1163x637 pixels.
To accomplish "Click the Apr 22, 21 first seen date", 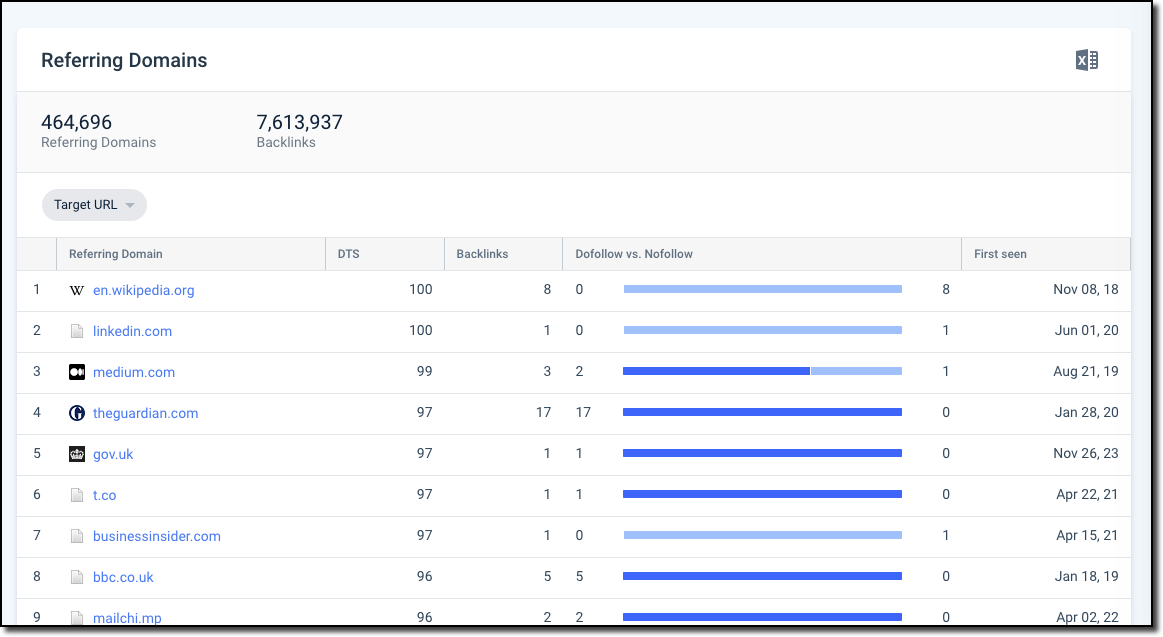I will coord(1087,494).
